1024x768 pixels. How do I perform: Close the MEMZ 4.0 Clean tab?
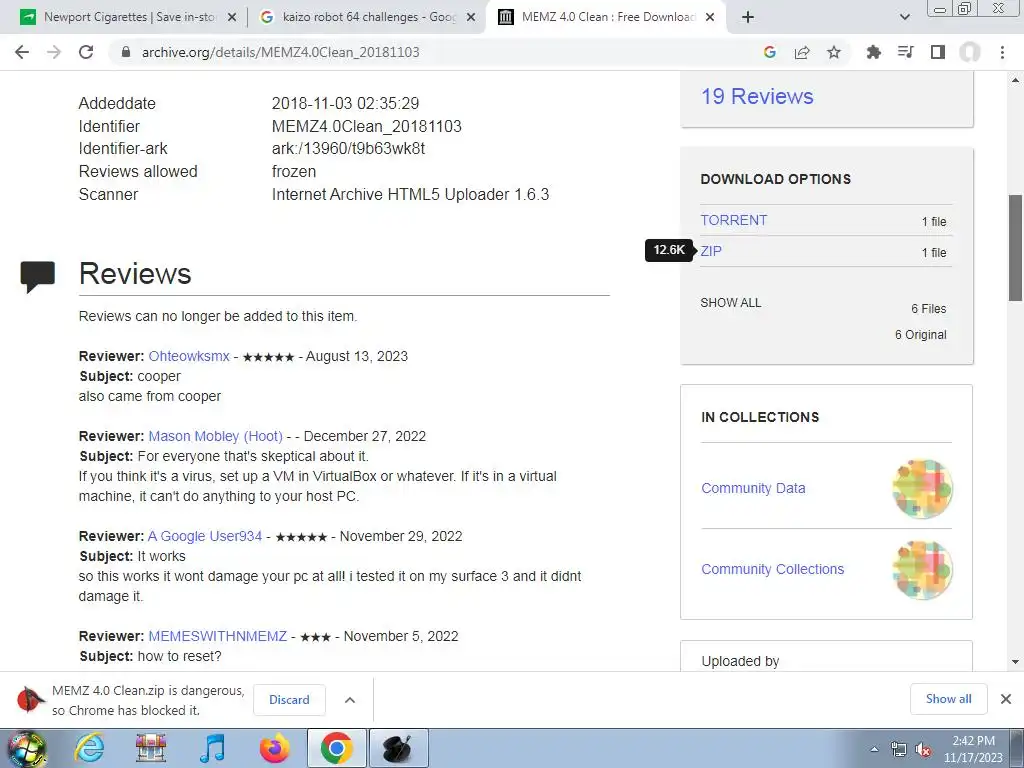pos(711,17)
